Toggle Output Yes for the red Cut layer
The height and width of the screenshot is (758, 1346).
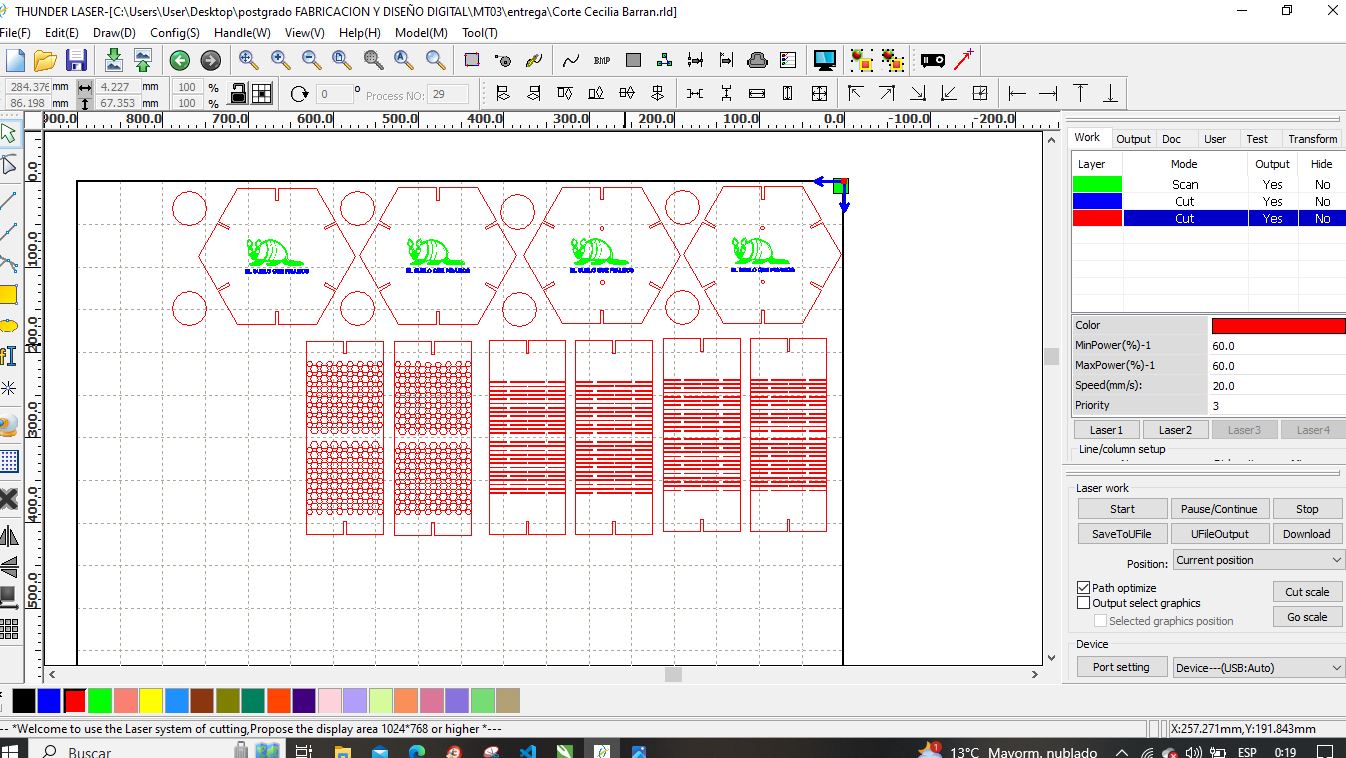point(1272,218)
